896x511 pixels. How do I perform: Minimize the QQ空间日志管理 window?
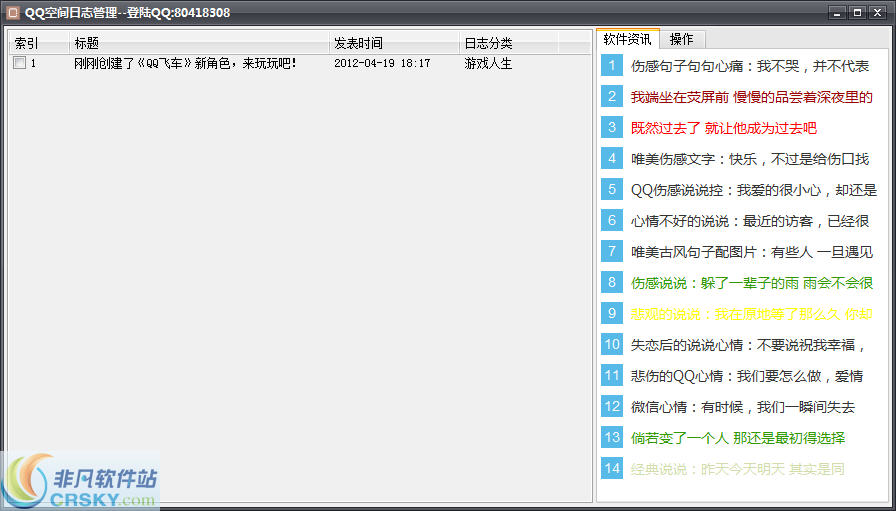837,13
